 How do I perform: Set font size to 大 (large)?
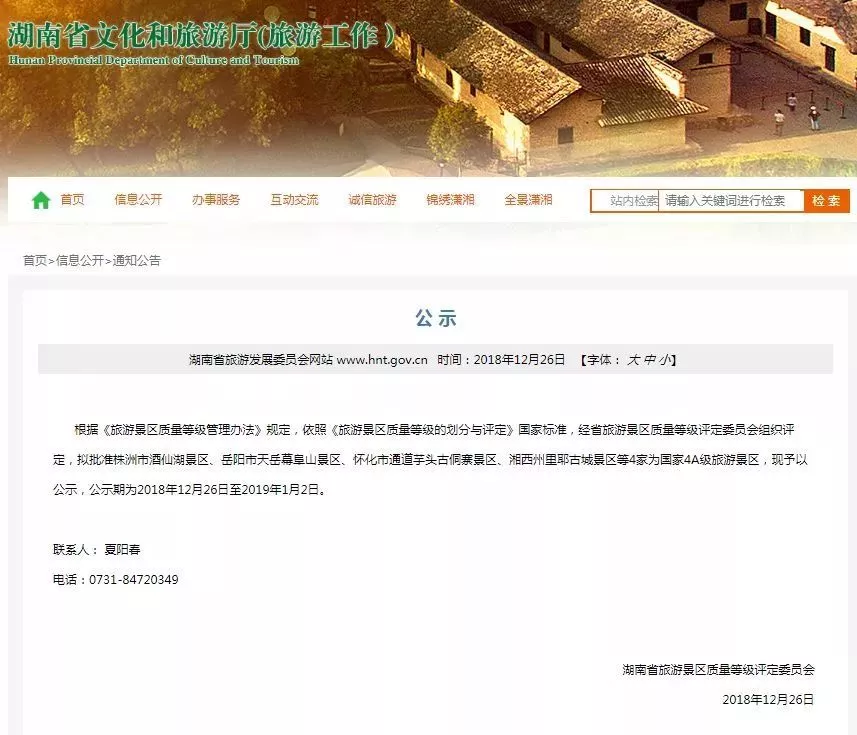click(x=633, y=359)
